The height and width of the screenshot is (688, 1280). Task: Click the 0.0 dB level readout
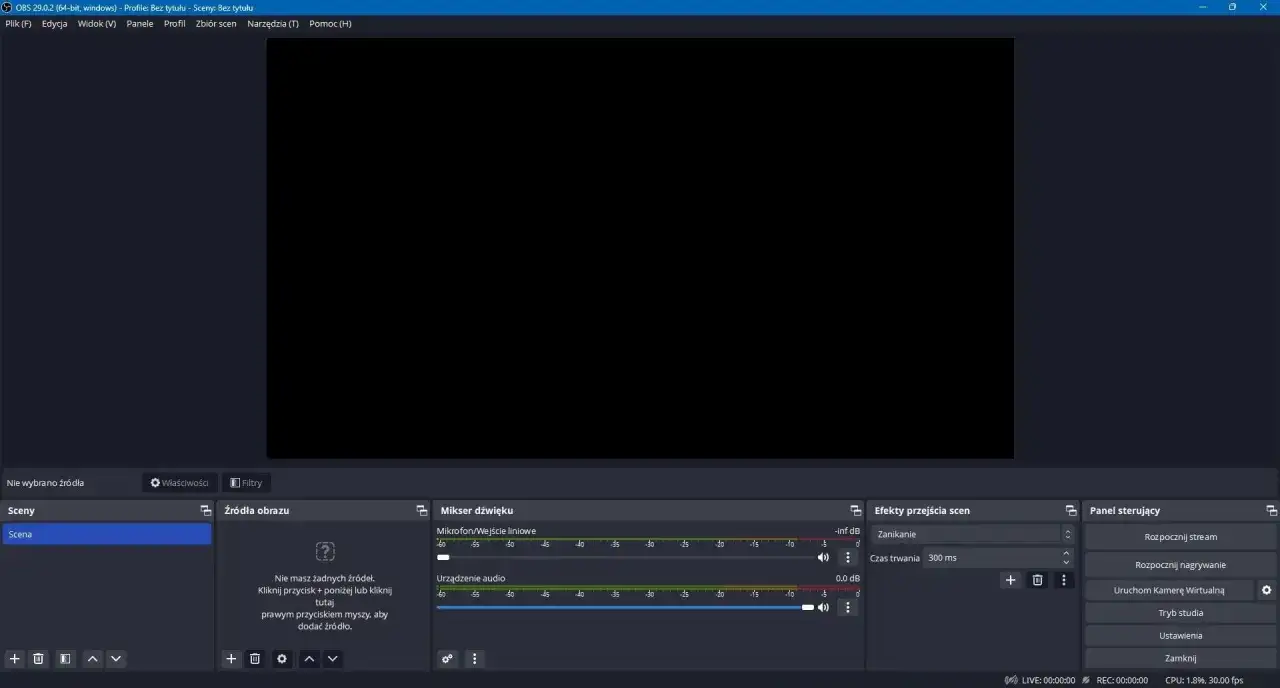pos(848,578)
